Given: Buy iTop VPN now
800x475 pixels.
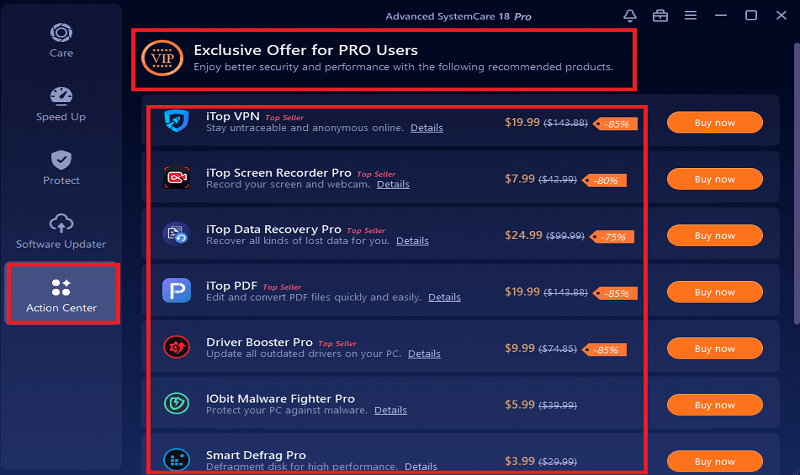Looking at the screenshot, I should pos(715,122).
